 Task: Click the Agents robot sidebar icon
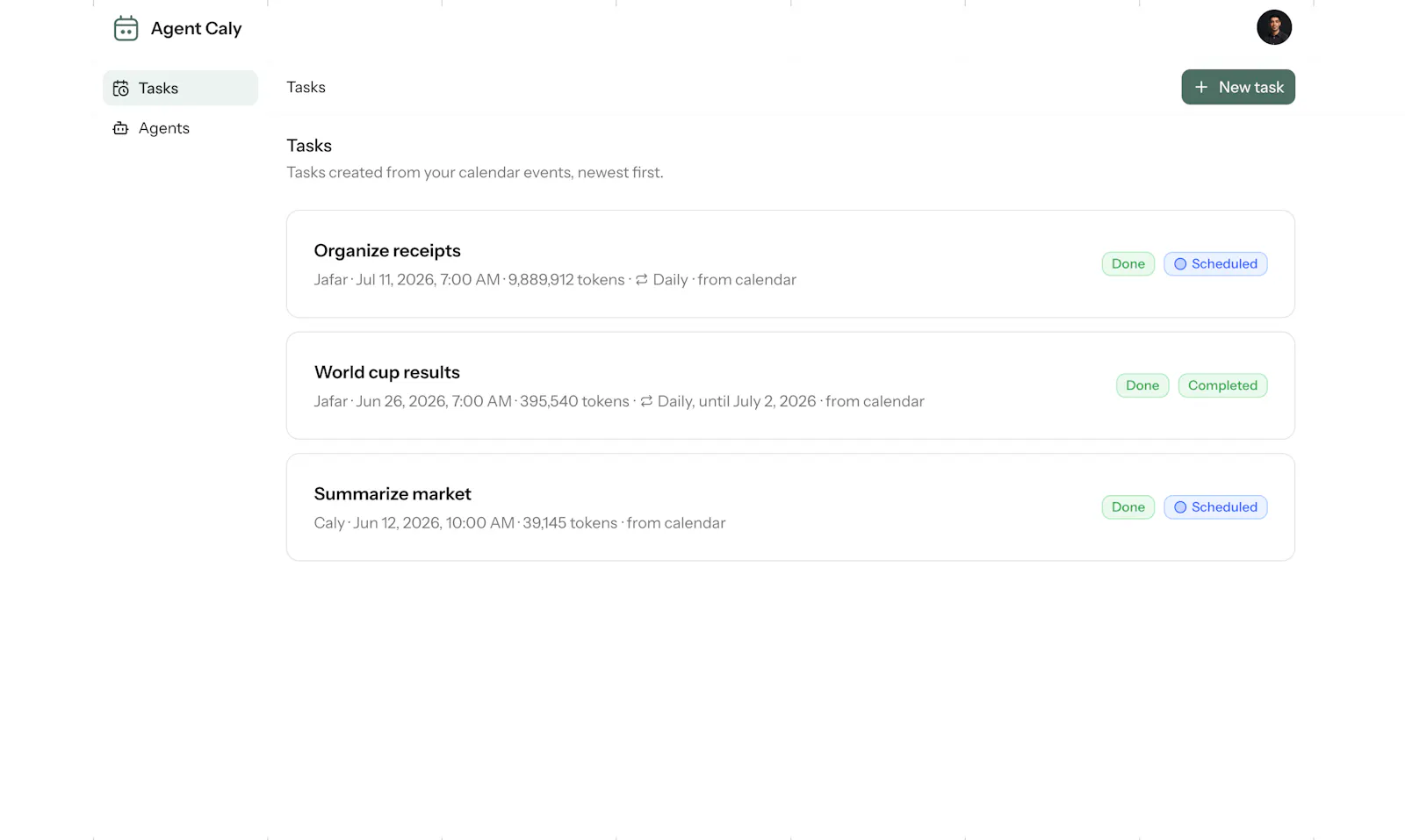pos(121,128)
